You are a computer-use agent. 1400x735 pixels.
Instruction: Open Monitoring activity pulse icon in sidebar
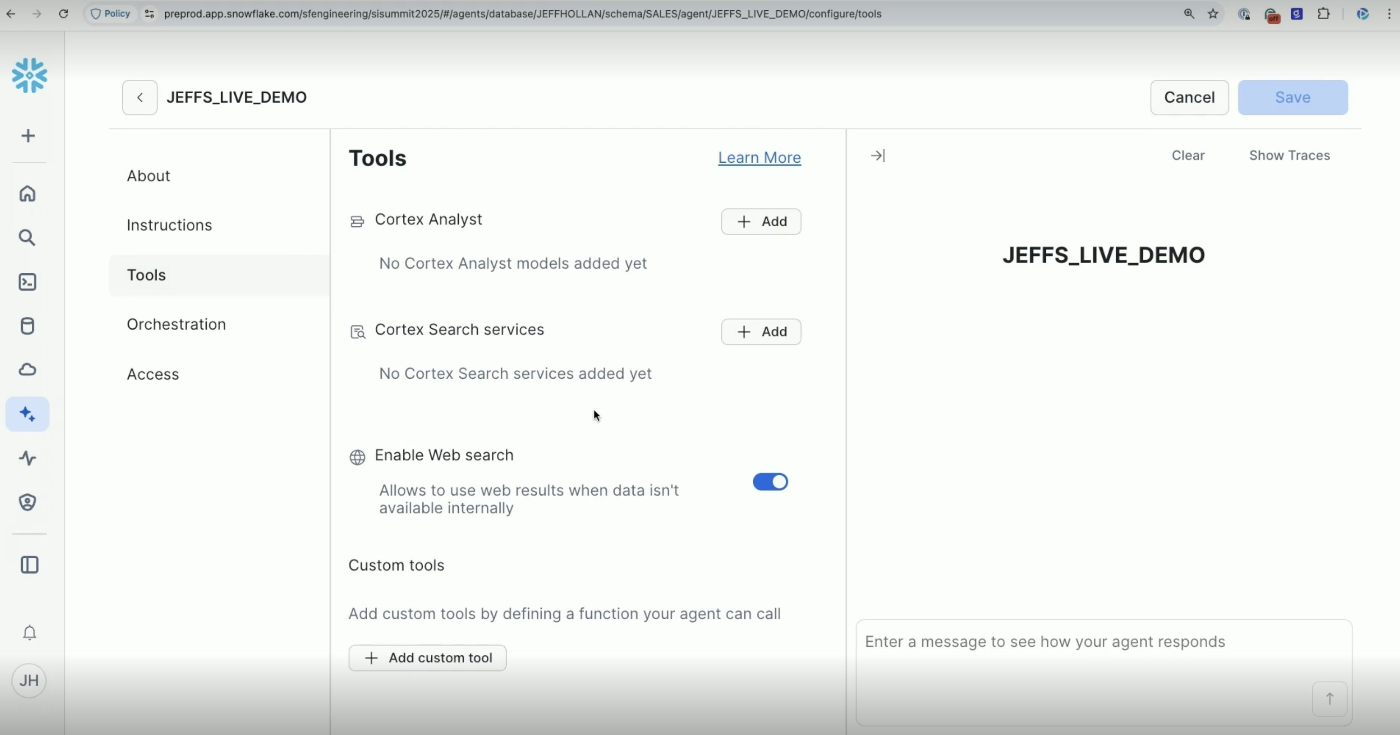[x=28, y=458]
